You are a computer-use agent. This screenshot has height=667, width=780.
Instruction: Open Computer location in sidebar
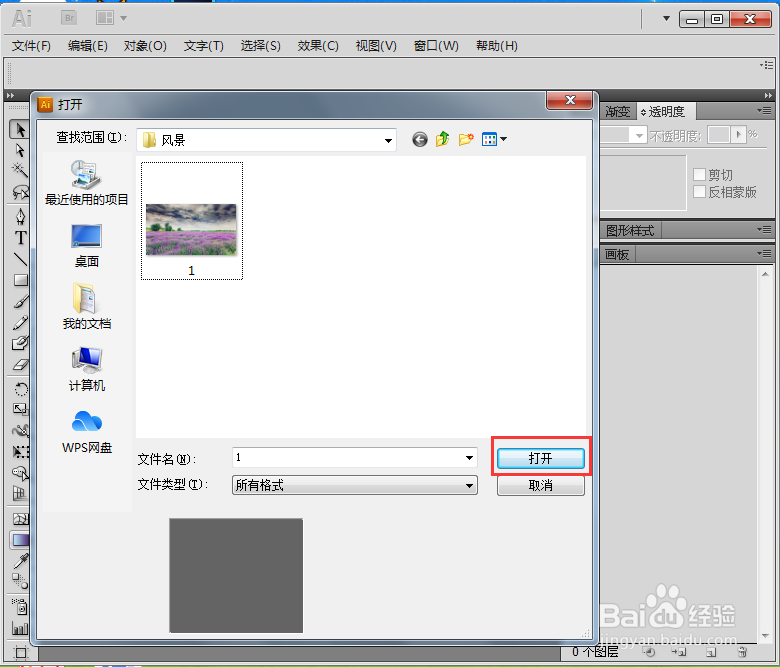87,369
